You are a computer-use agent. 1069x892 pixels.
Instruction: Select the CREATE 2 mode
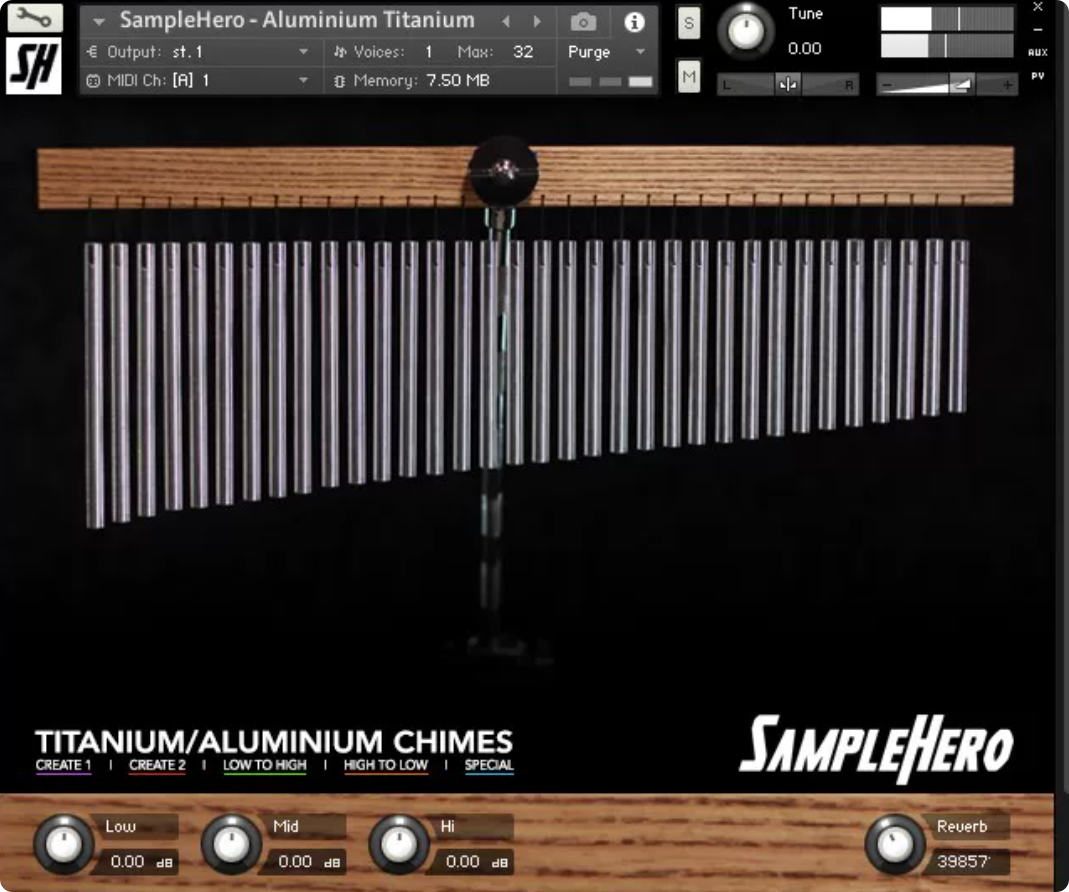pos(157,765)
